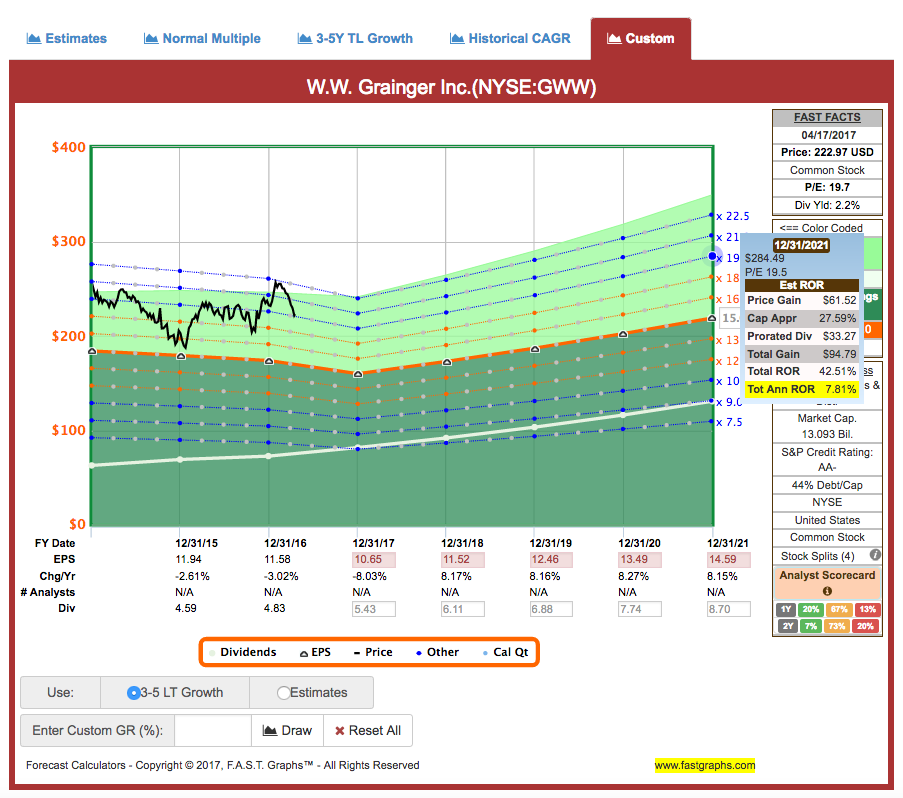
Task: Click the Reset All button
Action: click(x=368, y=730)
